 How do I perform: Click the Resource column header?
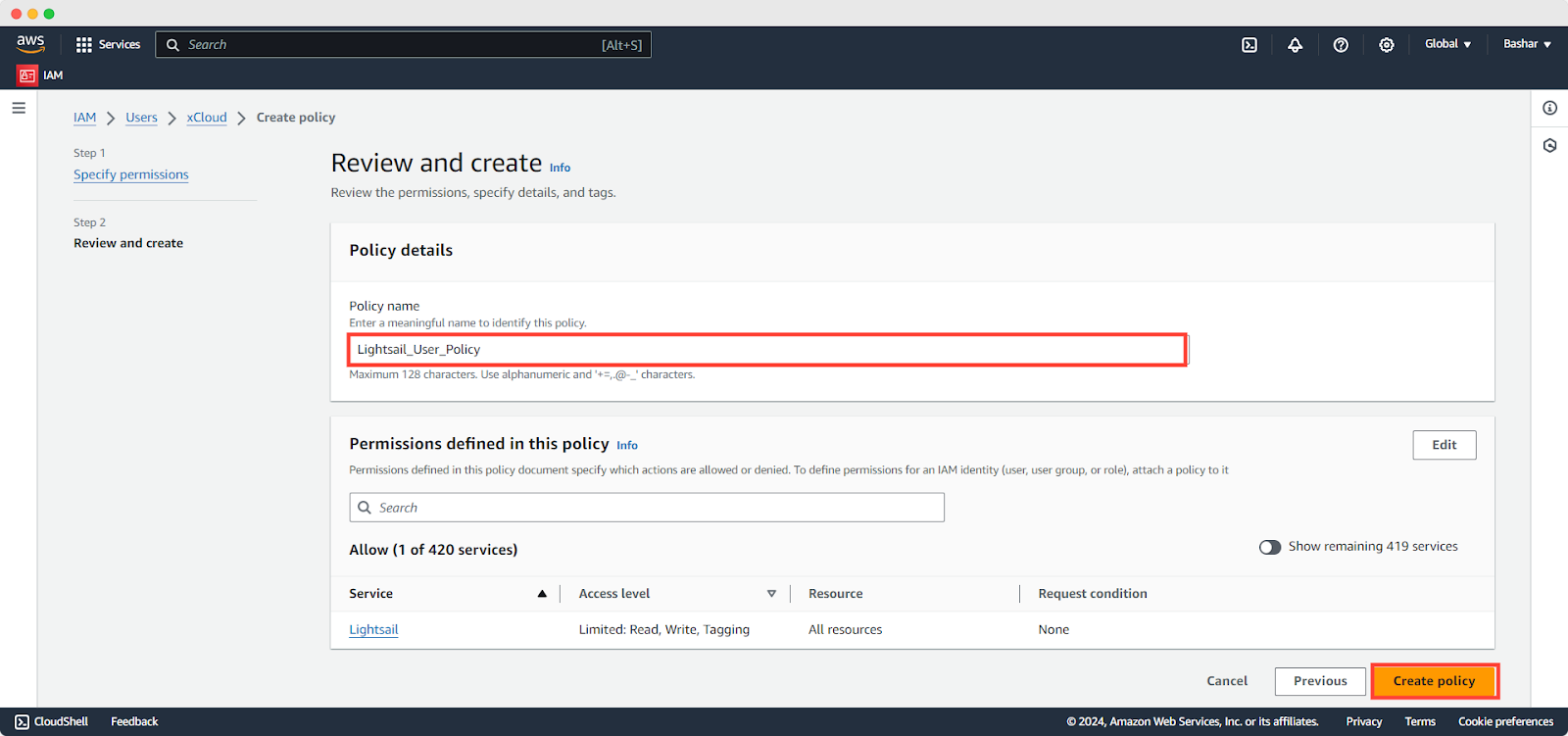coord(836,594)
